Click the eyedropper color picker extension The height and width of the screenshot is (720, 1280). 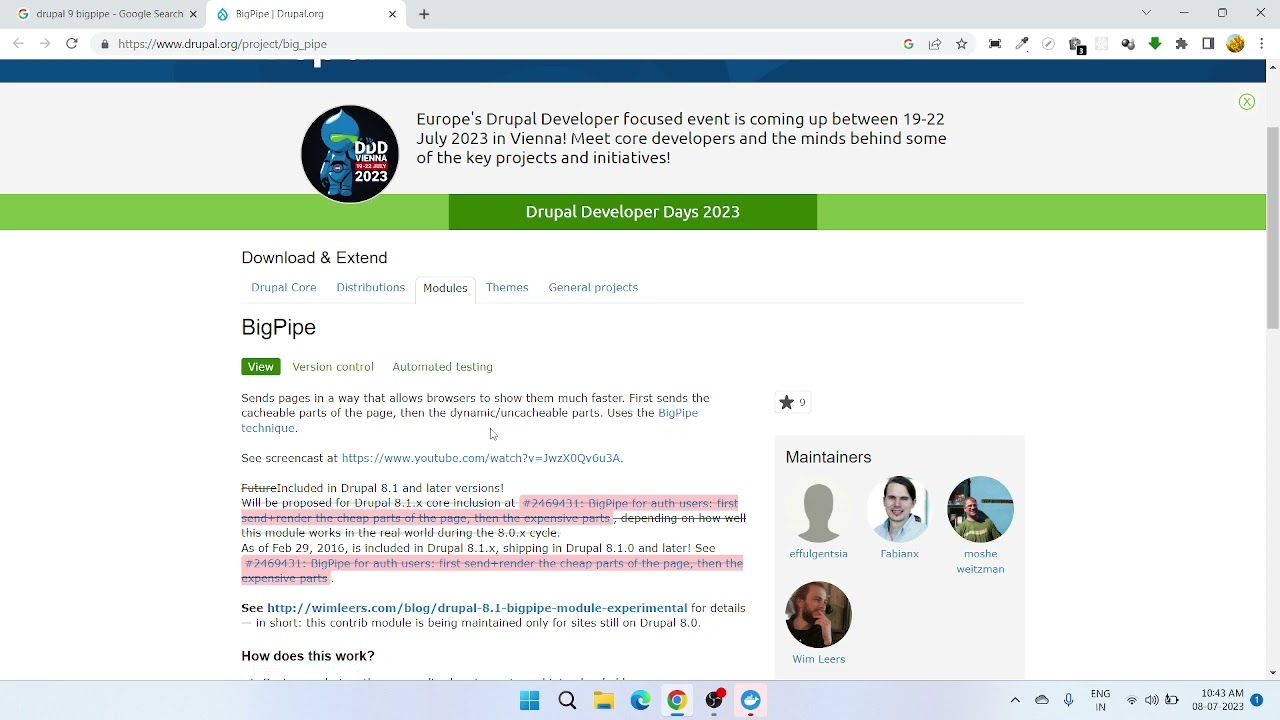tap(1022, 44)
